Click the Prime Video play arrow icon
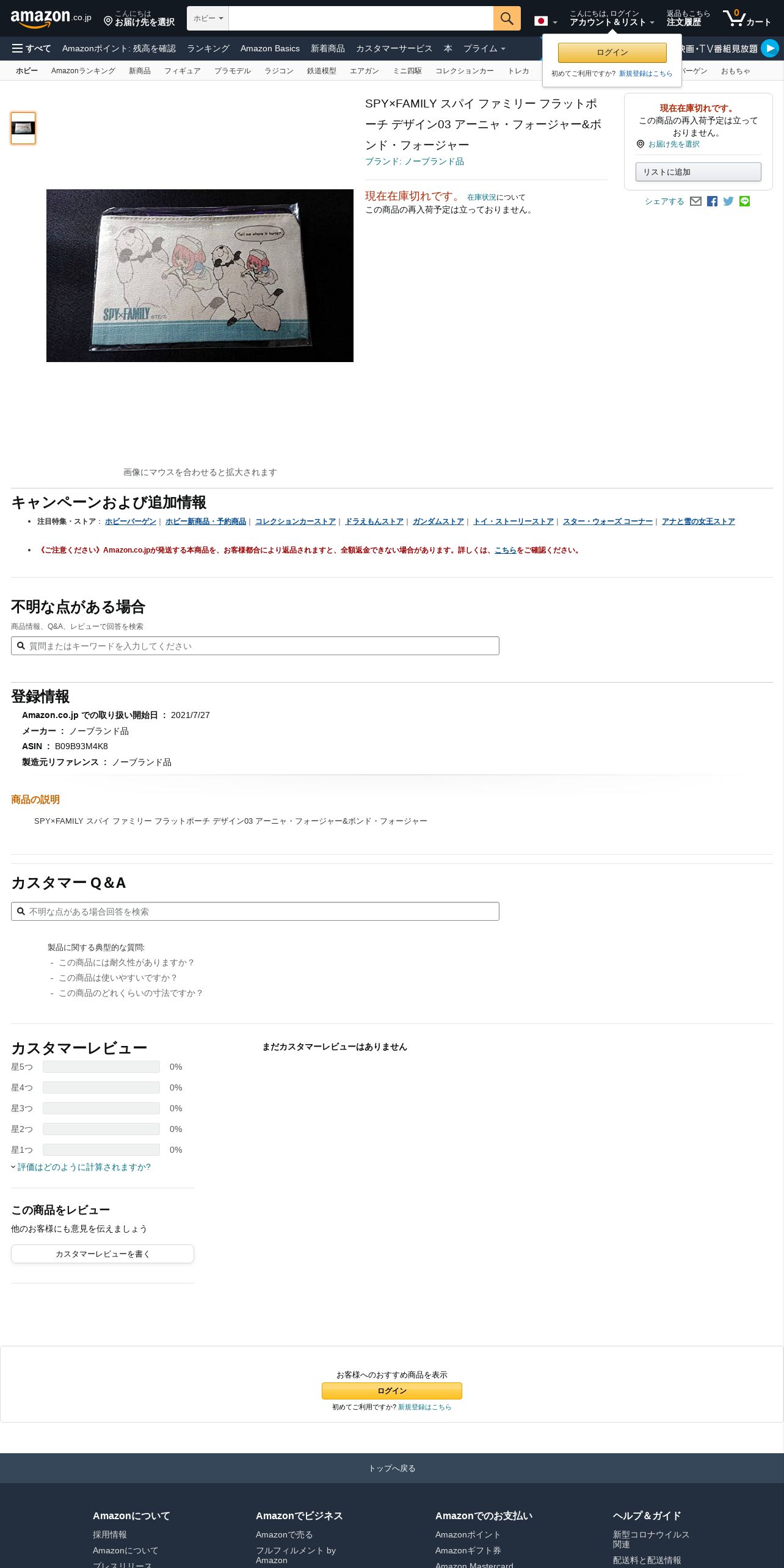Screen dimensions: 784x1568 click(770, 48)
